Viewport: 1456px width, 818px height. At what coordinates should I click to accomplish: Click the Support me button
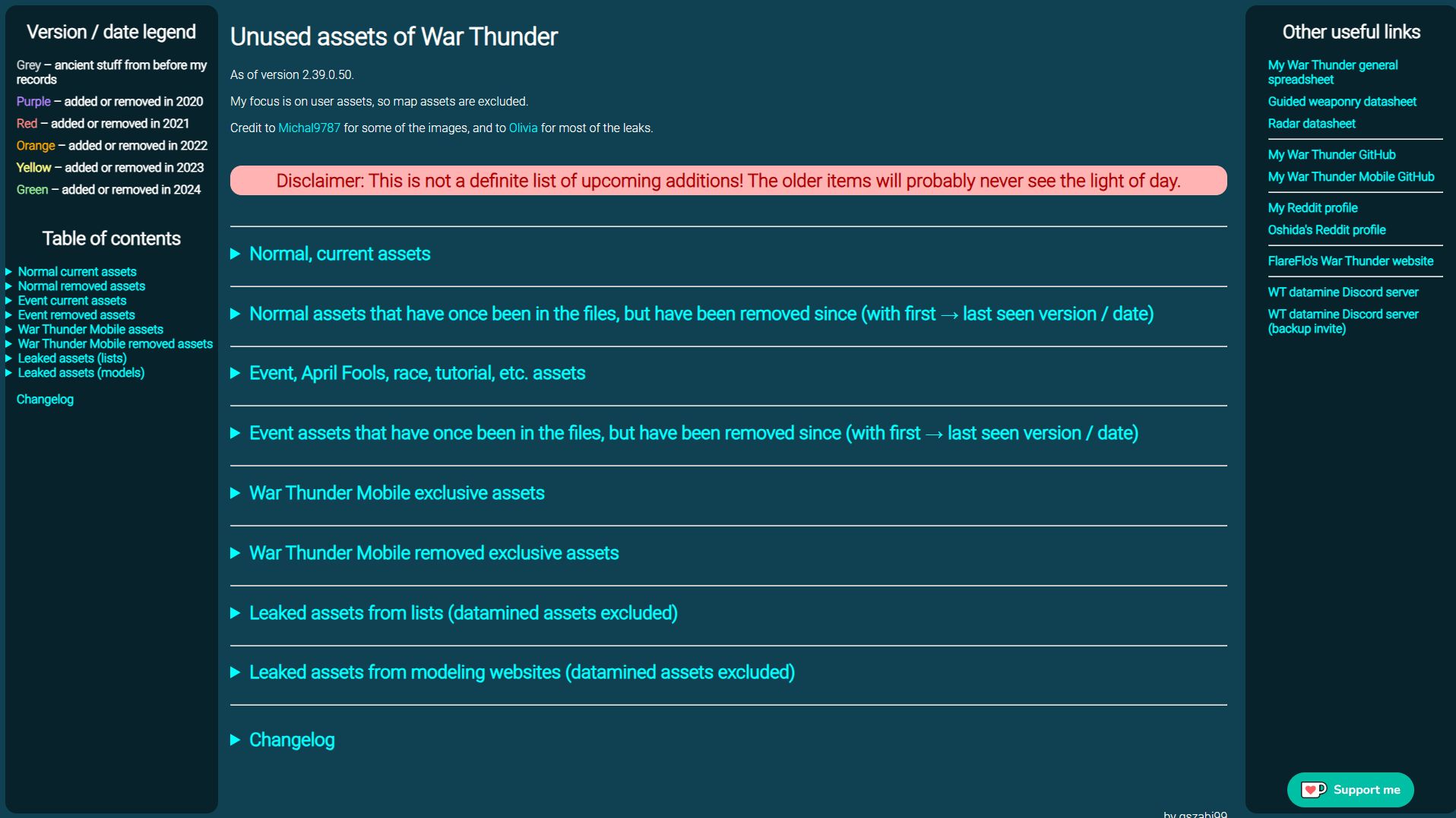[1366, 790]
